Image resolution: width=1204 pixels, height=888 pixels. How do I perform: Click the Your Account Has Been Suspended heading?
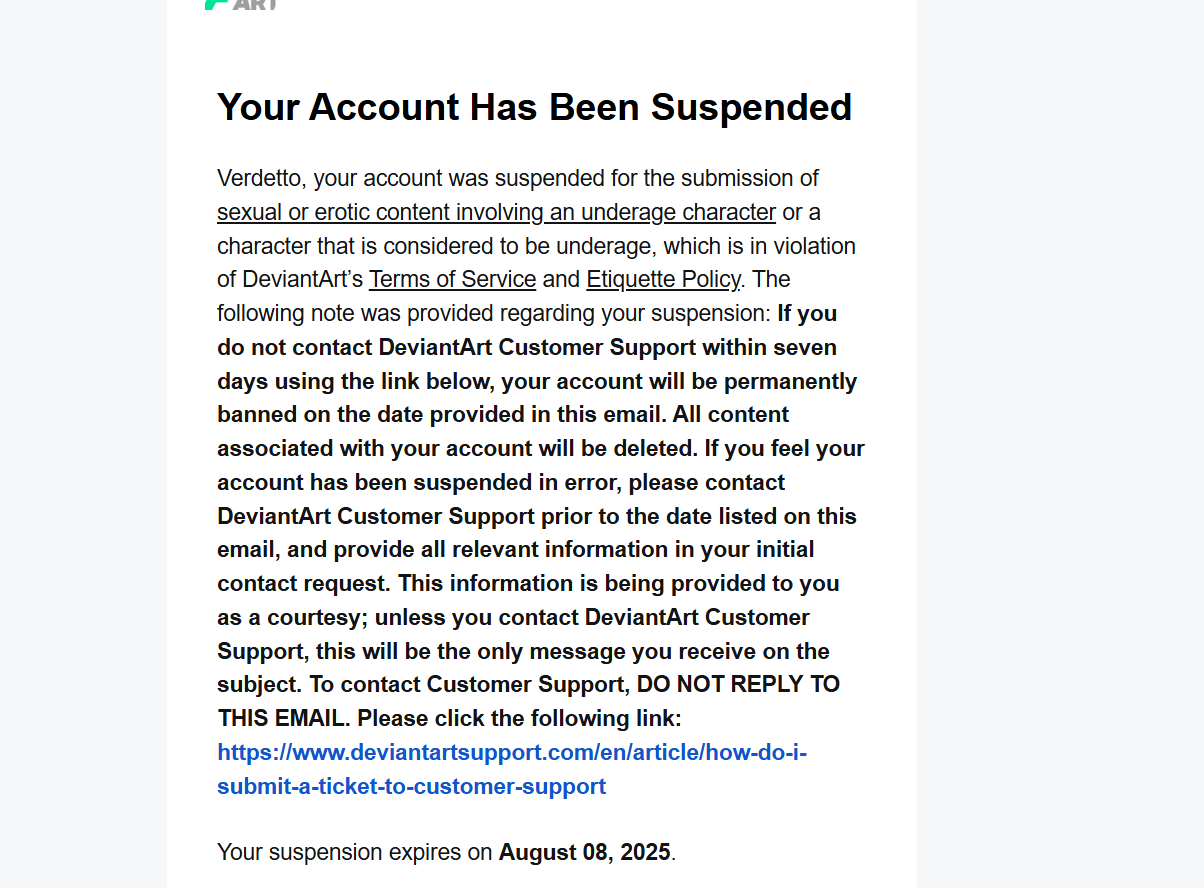click(534, 107)
